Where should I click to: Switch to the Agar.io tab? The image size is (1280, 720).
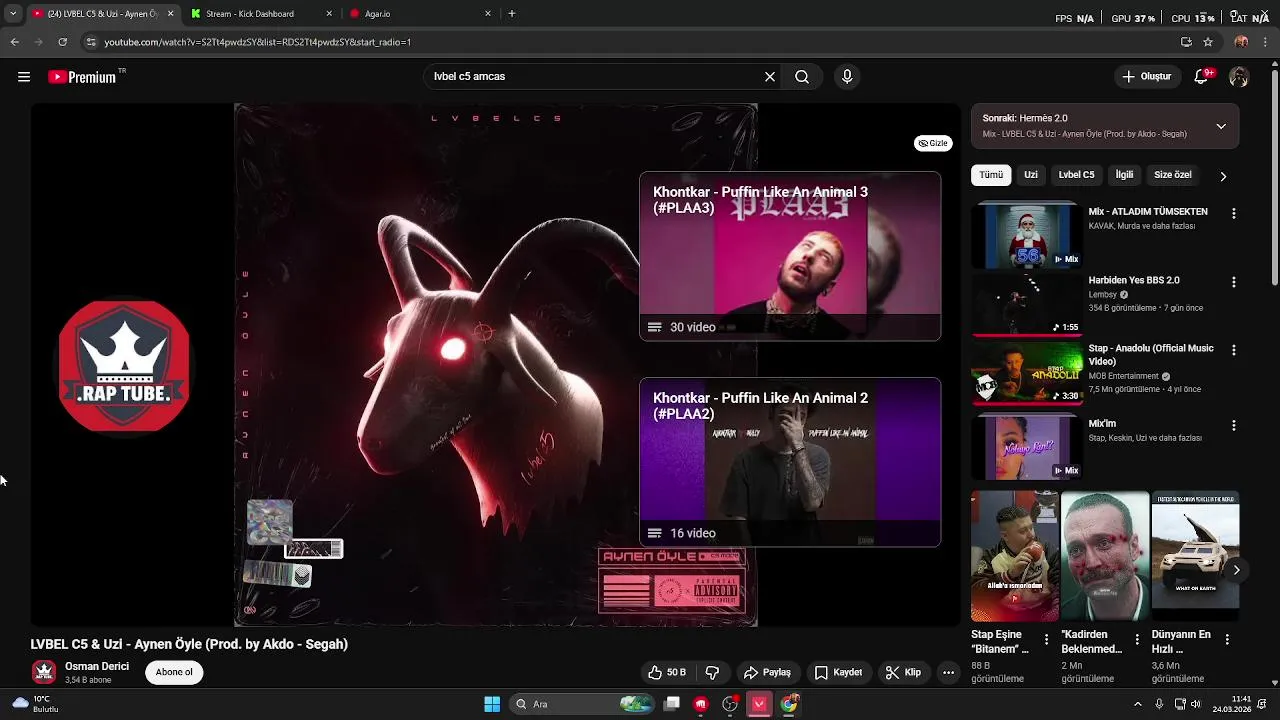pyautogui.click(x=420, y=14)
